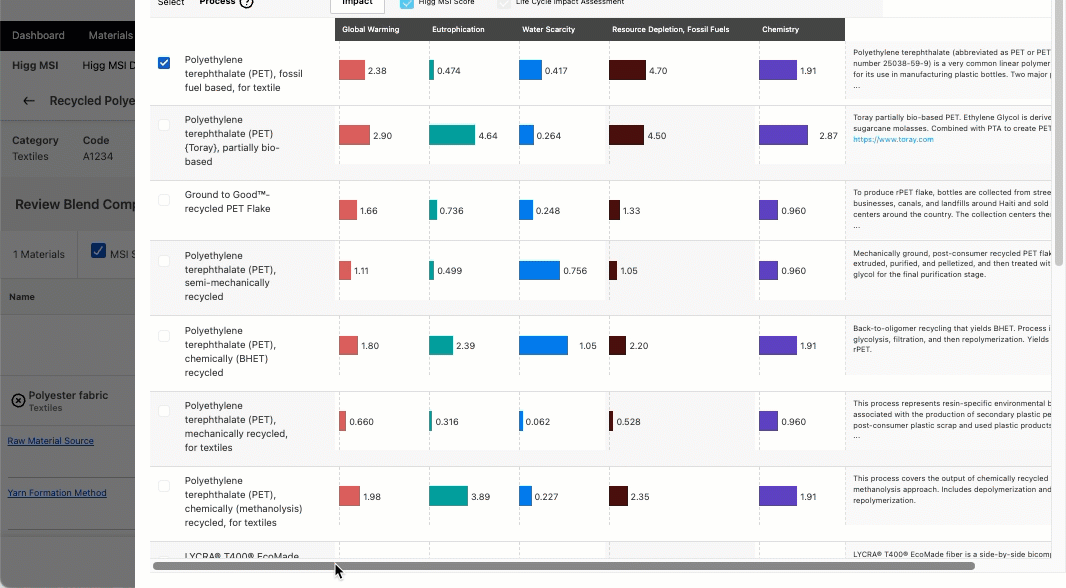Open the Yarn Formation Method link
The height and width of the screenshot is (588, 1066).
pos(57,493)
